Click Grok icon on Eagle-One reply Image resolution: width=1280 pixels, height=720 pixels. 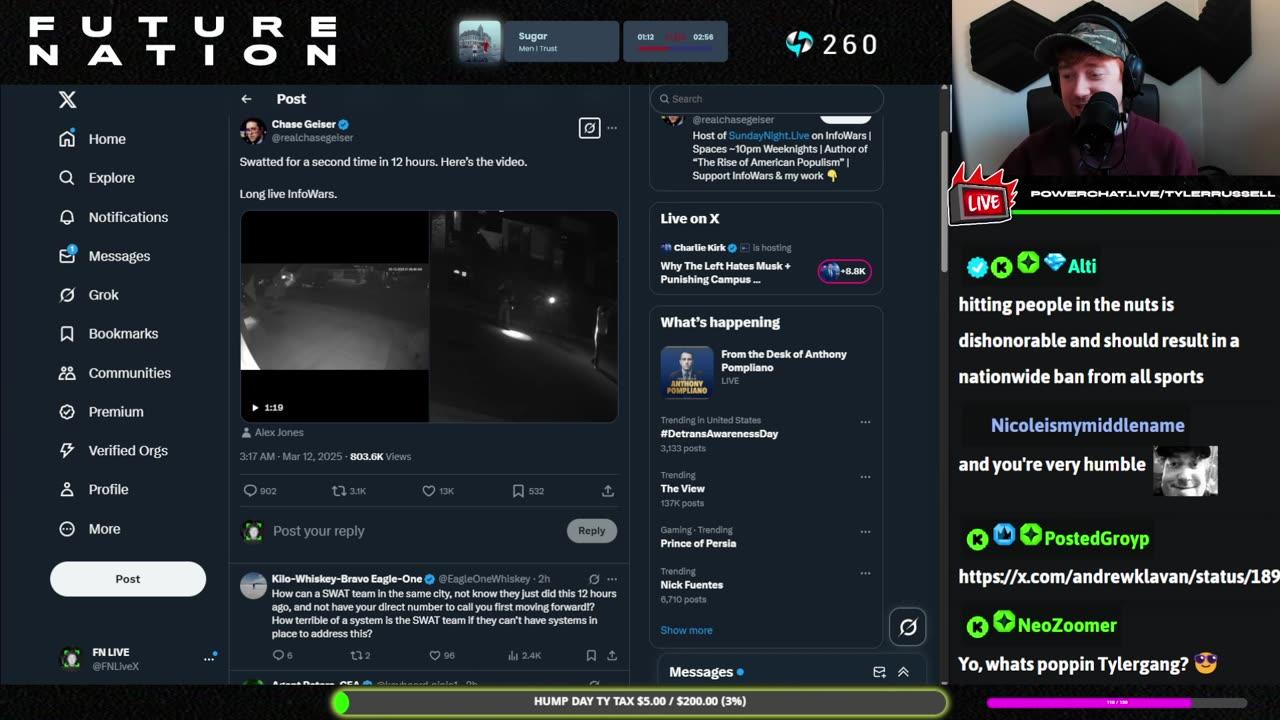tap(594, 579)
